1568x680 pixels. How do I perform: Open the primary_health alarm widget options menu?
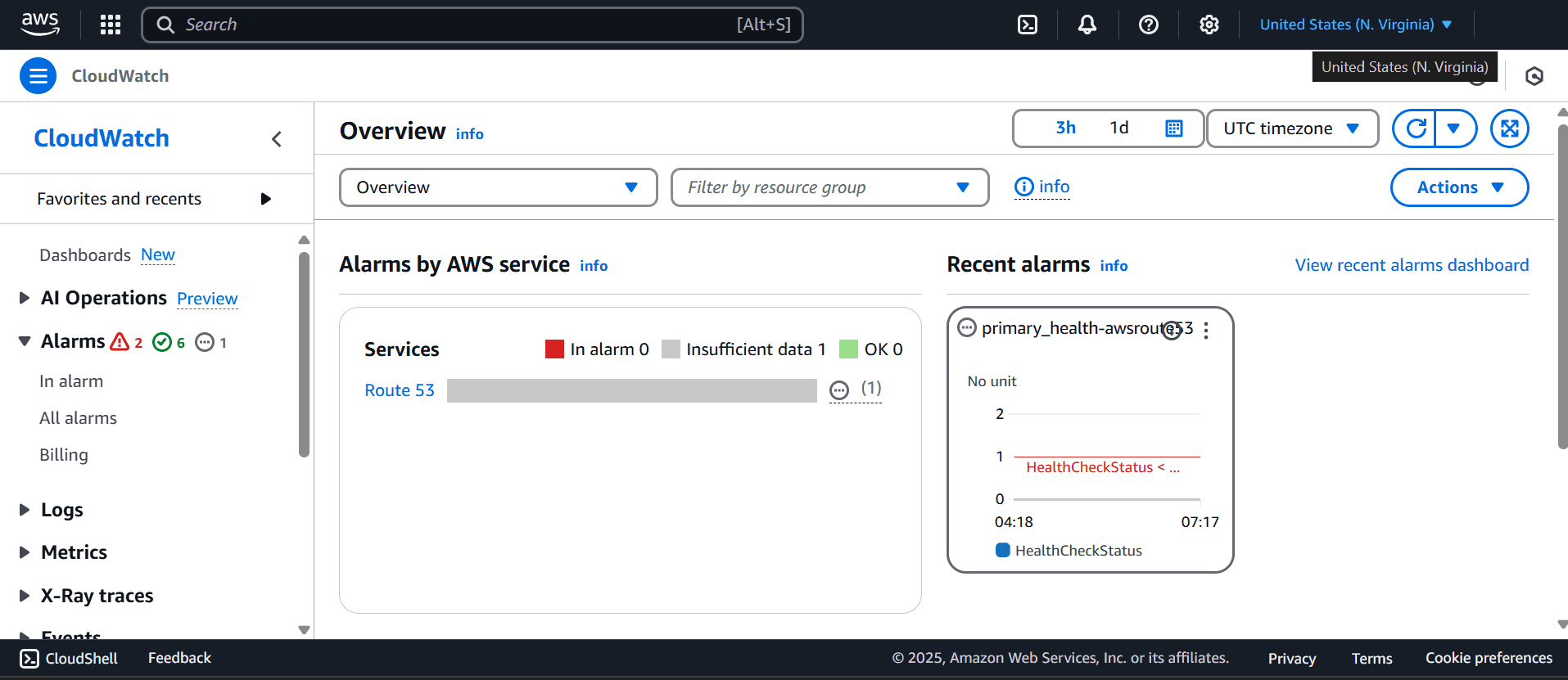[x=1206, y=330]
